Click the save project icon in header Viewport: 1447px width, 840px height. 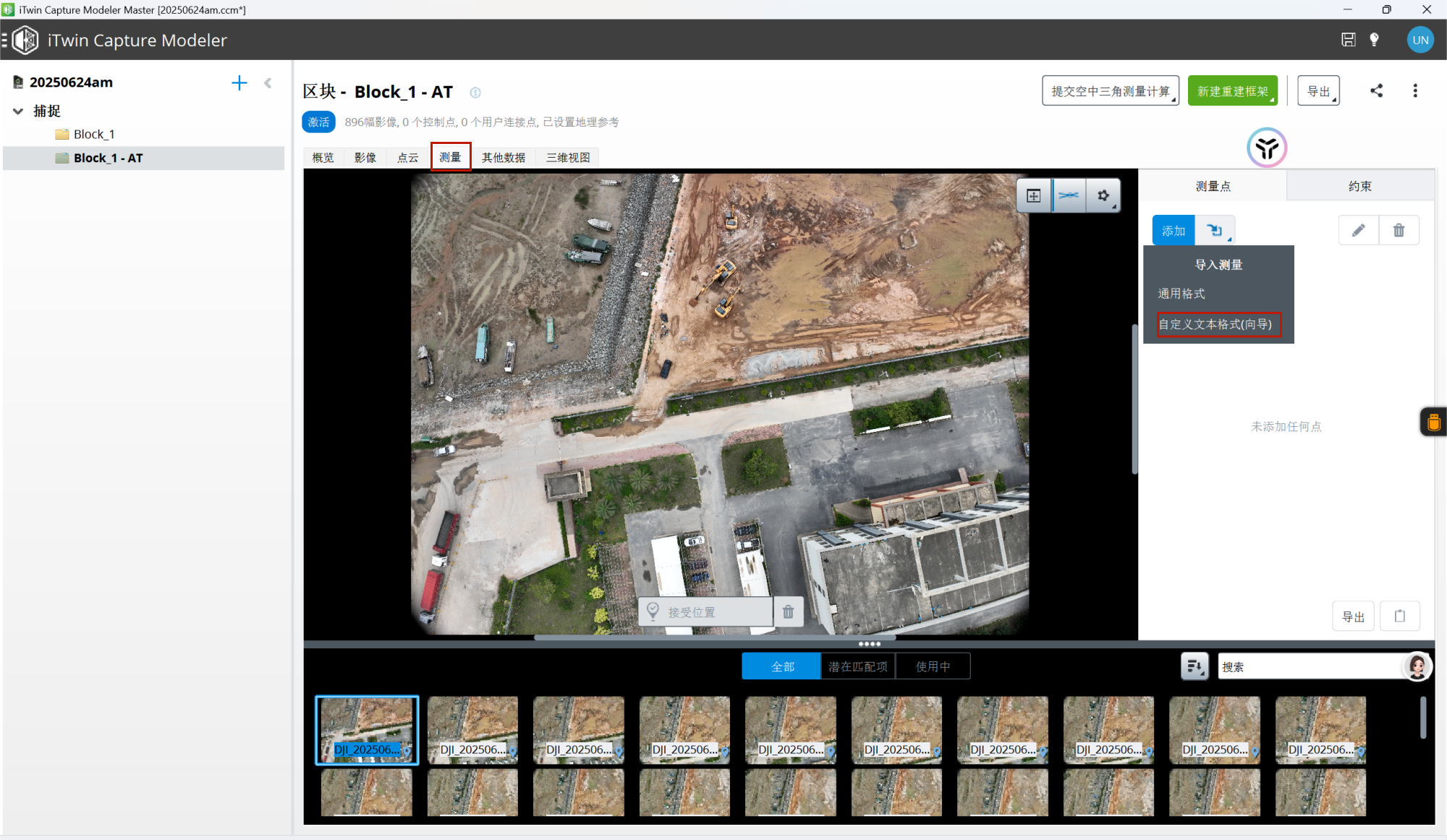click(x=1348, y=40)
